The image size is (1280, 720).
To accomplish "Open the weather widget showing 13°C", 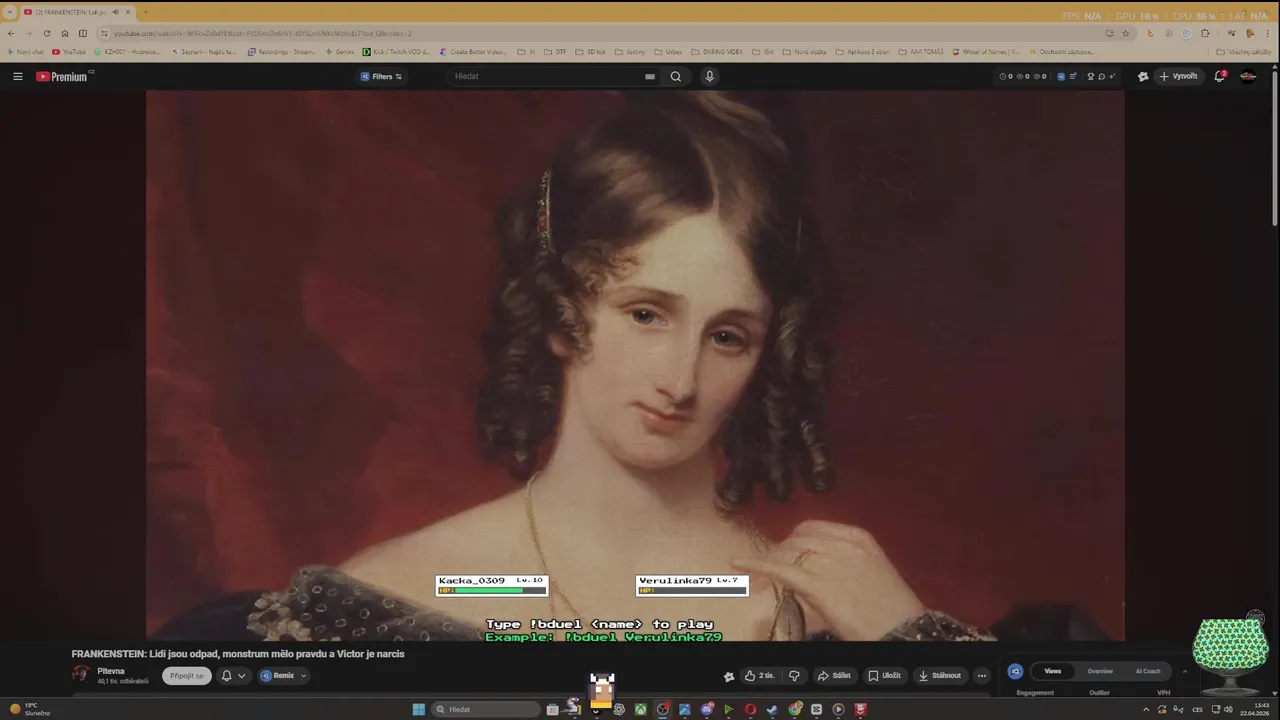I will tap(30, 709).
